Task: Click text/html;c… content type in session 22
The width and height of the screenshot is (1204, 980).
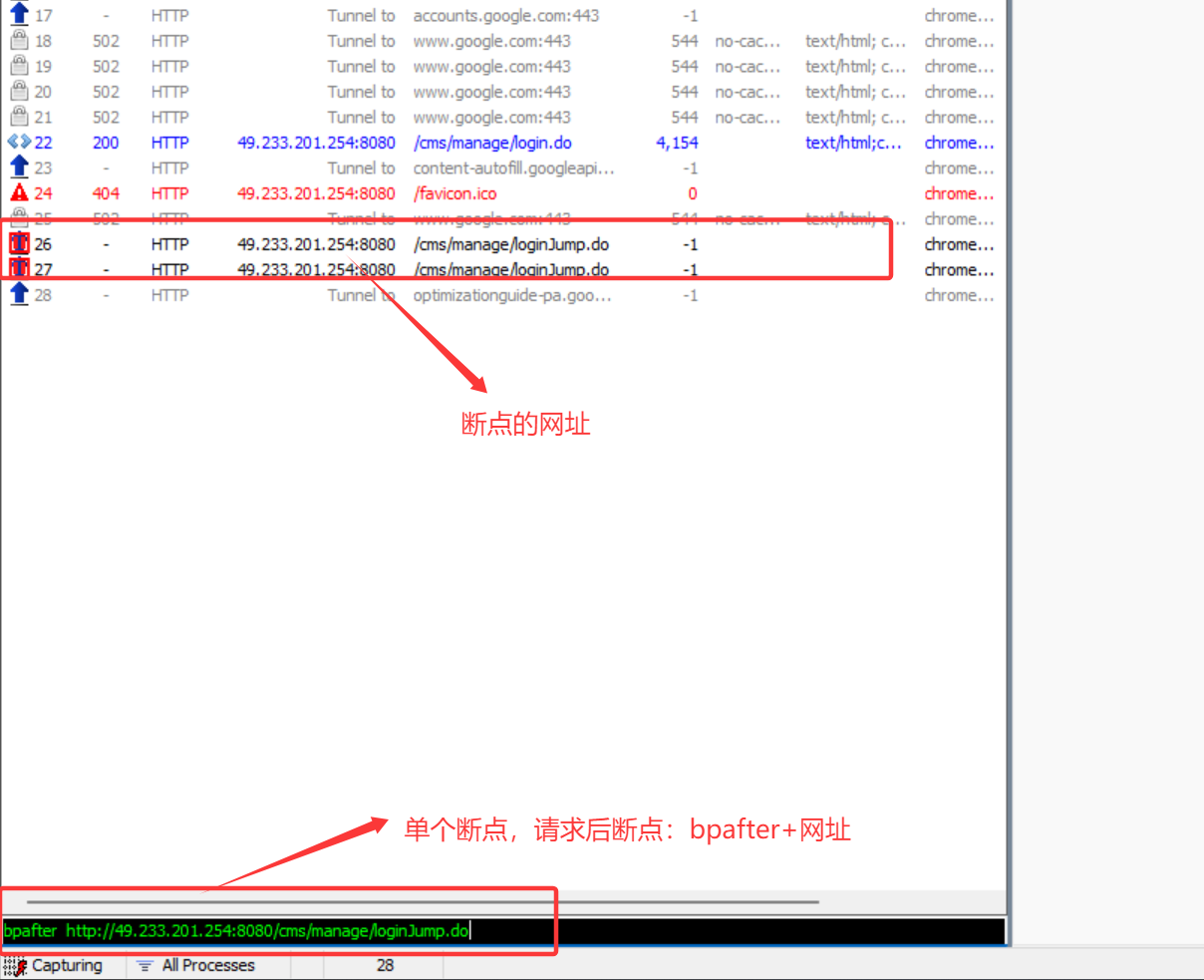Action: (853, 143)
